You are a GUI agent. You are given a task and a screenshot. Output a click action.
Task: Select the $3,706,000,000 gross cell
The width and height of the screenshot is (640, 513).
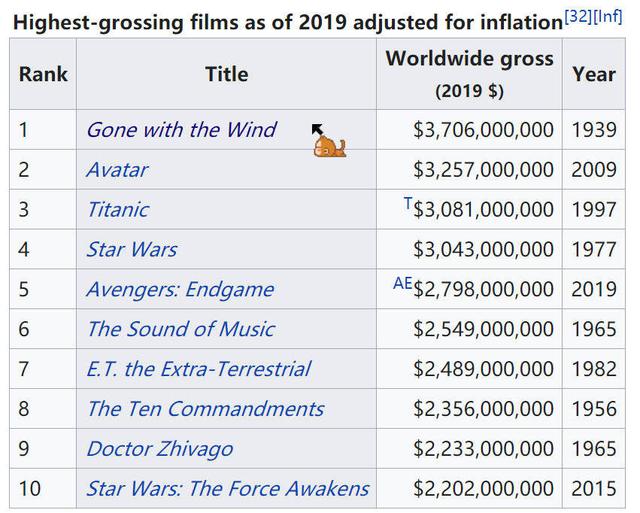pyautogui.click(x=482, y=130)
